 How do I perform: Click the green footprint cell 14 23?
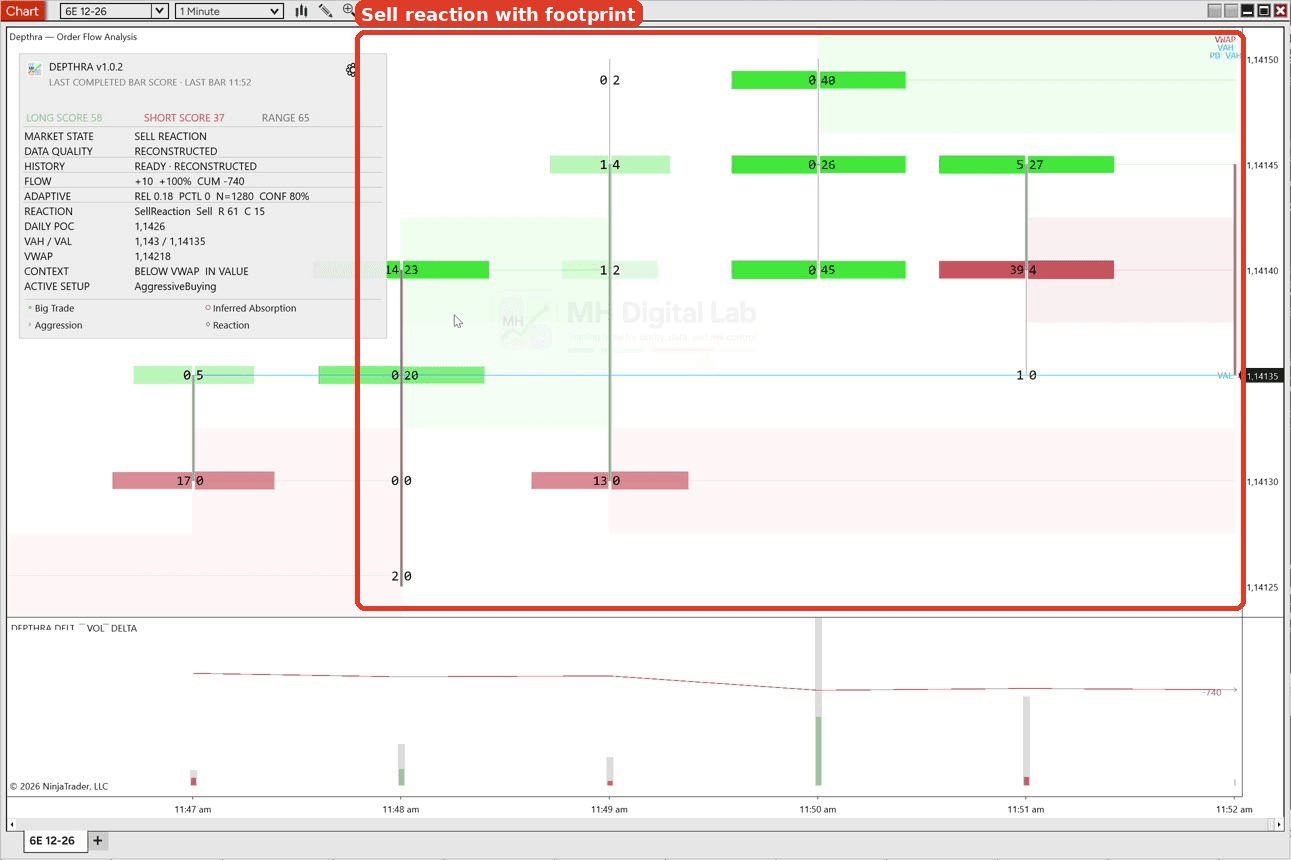click(x=401, y=270)
